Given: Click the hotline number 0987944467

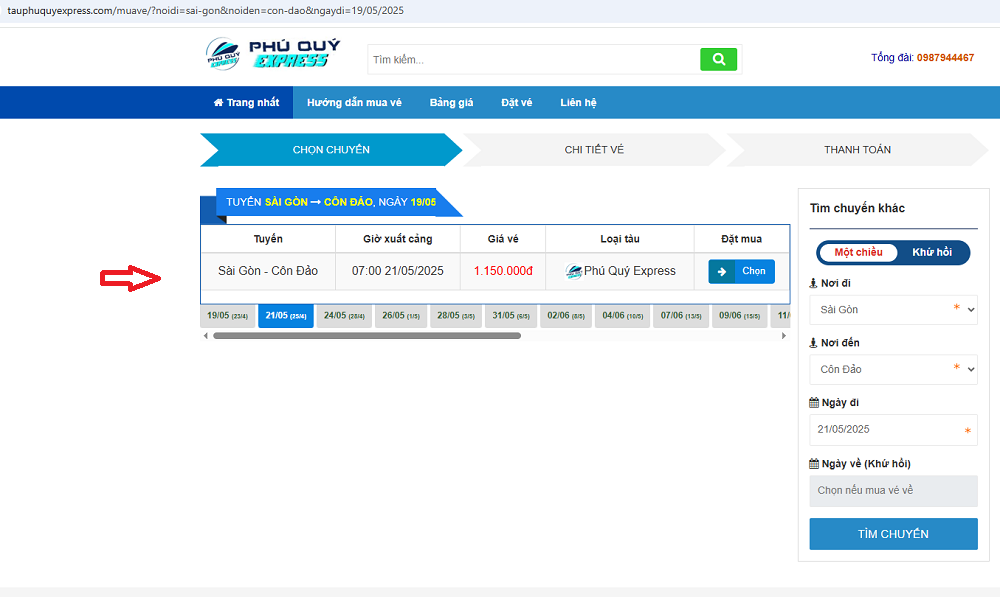Looking at the screenshot, I should (x=945, y=58).
